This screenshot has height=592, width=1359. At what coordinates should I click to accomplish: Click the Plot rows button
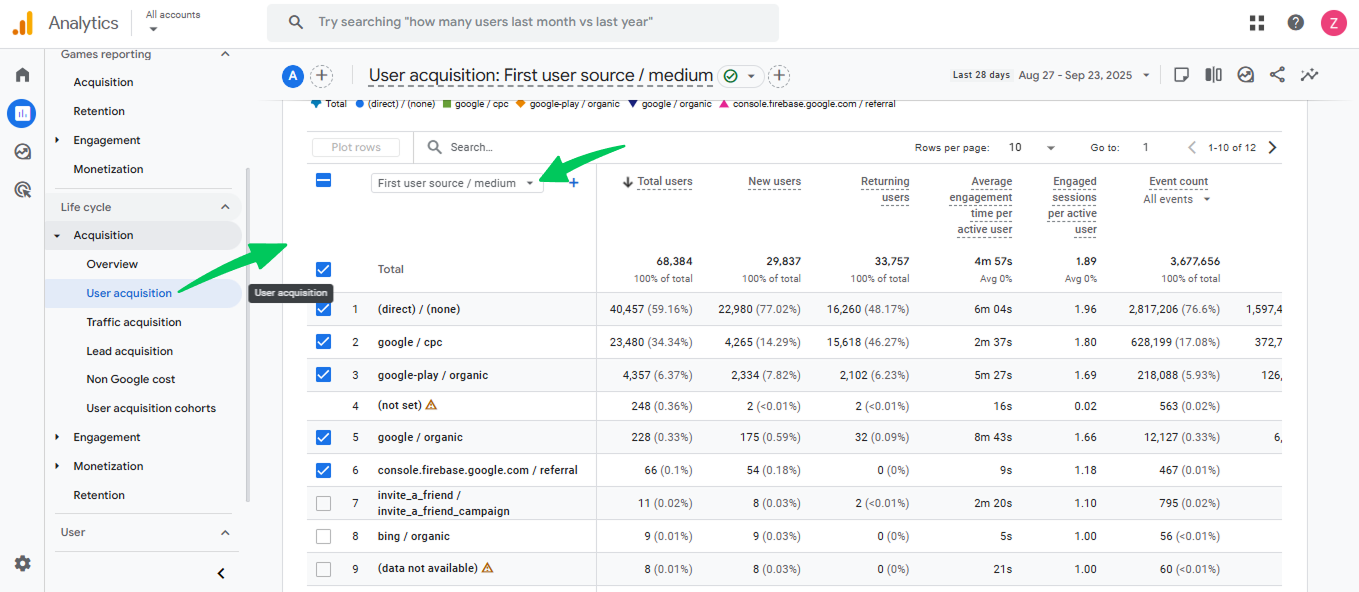click(x=356, y=147)
